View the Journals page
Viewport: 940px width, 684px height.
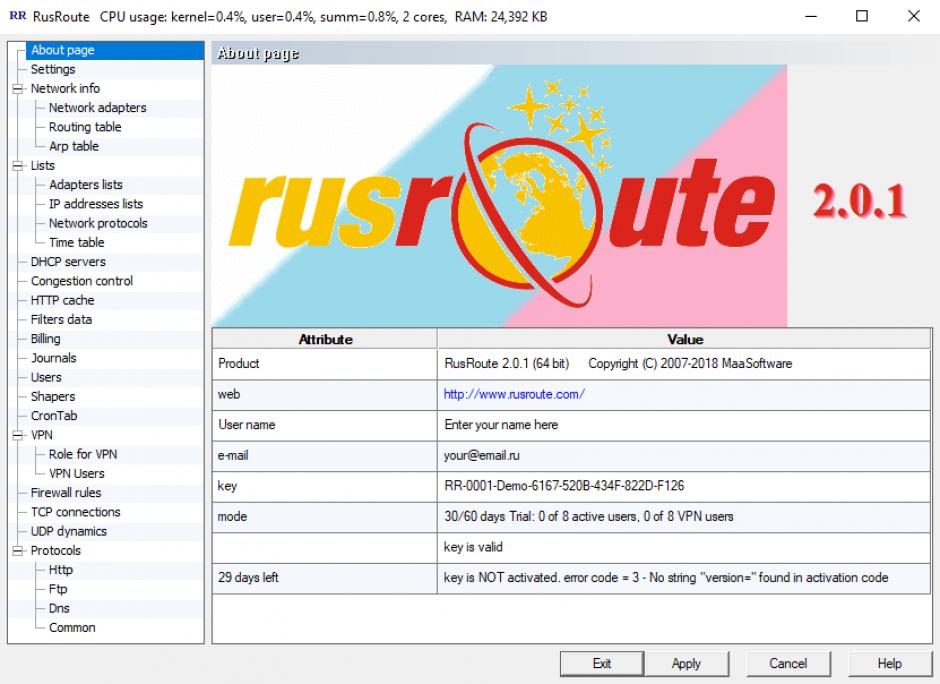point(53,358)
